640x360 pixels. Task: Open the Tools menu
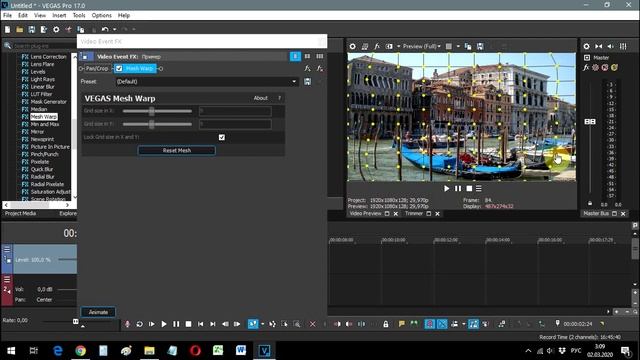point(79,16)
